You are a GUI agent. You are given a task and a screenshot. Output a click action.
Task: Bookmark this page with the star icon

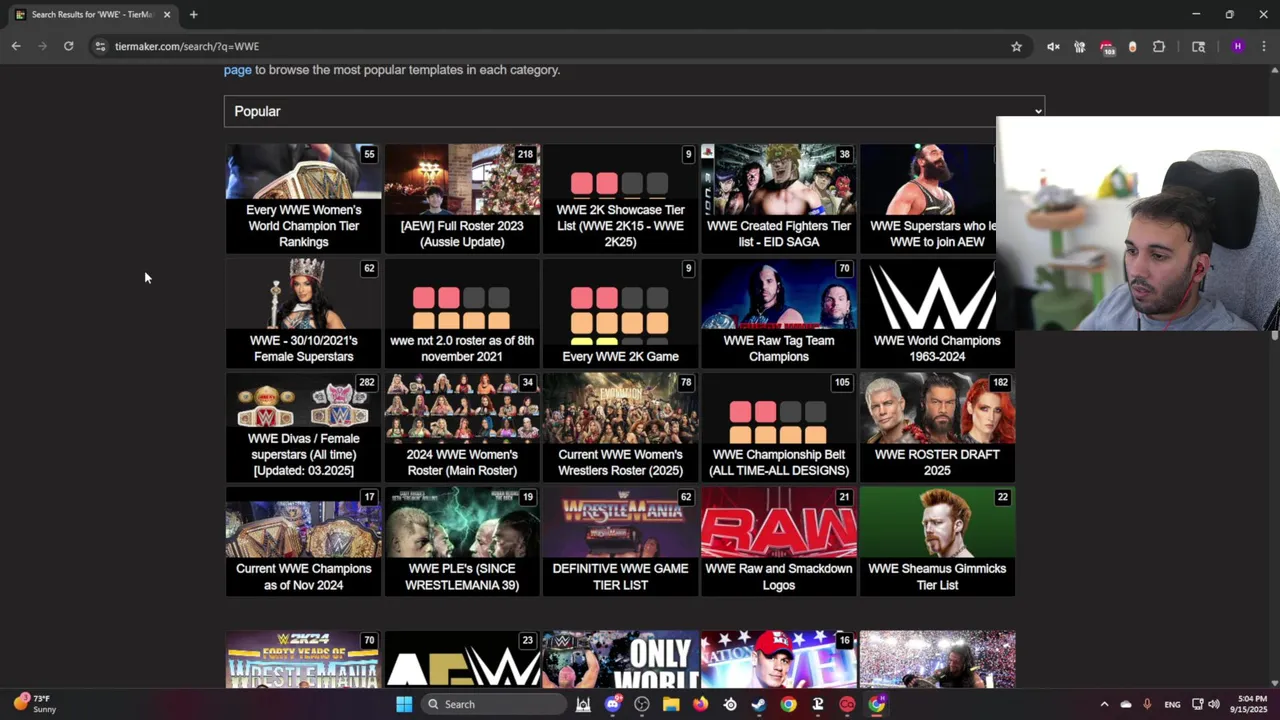coord(1016,46)
